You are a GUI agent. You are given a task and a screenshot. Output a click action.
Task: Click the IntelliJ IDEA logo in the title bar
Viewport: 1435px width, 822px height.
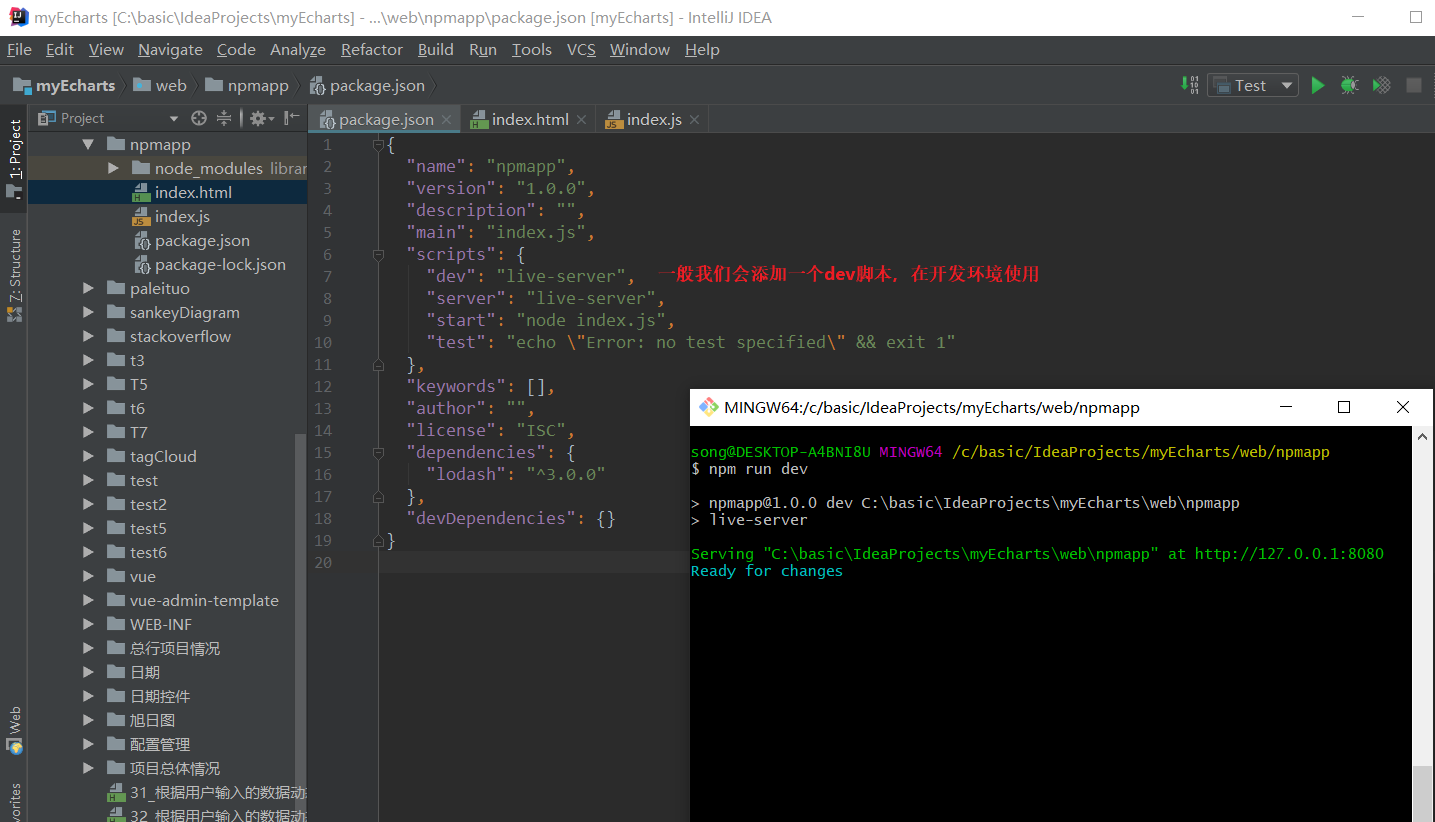18,17
